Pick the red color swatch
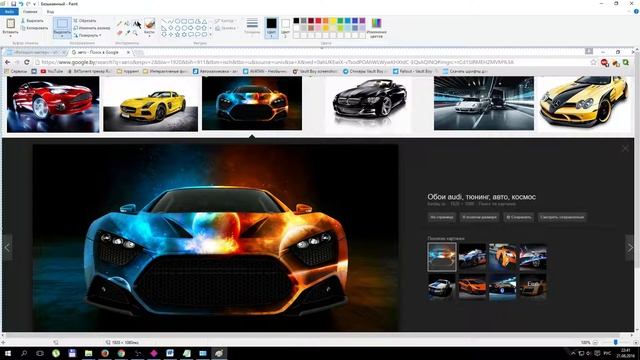The image size is (640, 360). point(318,21)
